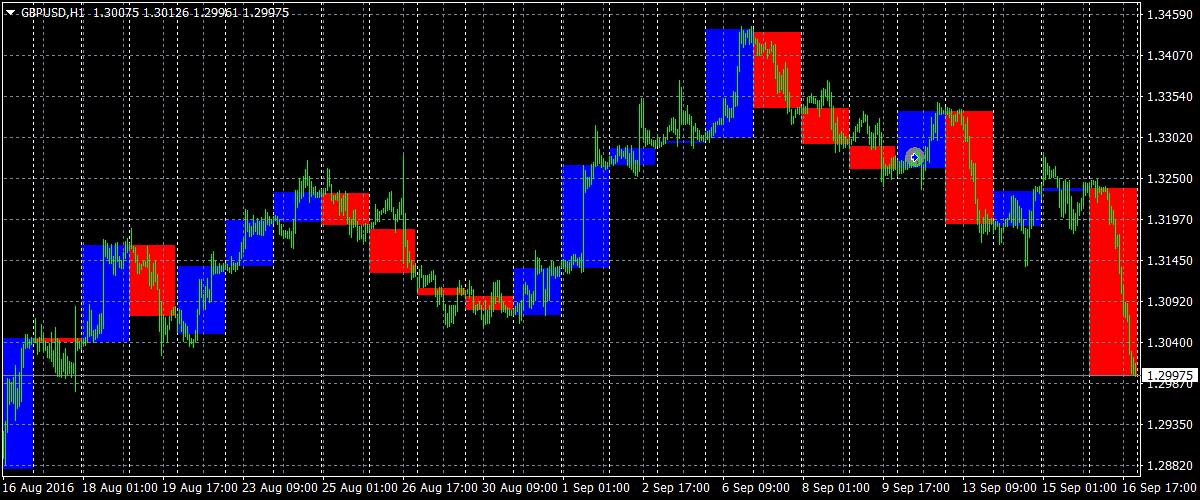Click the 1 Sep 01:00 time label
1200x500 pixels.
596,488
